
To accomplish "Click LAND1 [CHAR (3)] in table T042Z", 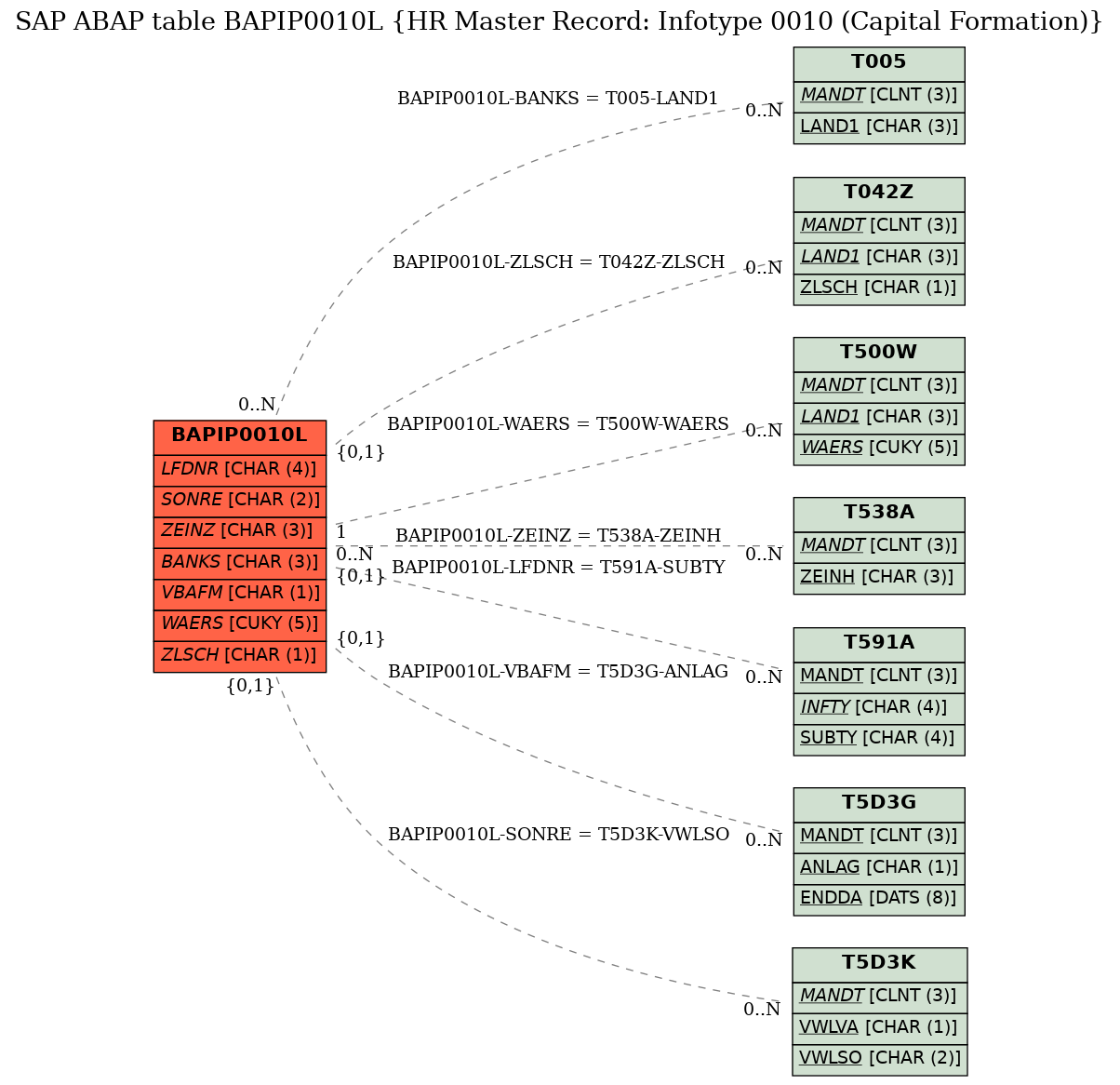I will click(x=879, y=258).
